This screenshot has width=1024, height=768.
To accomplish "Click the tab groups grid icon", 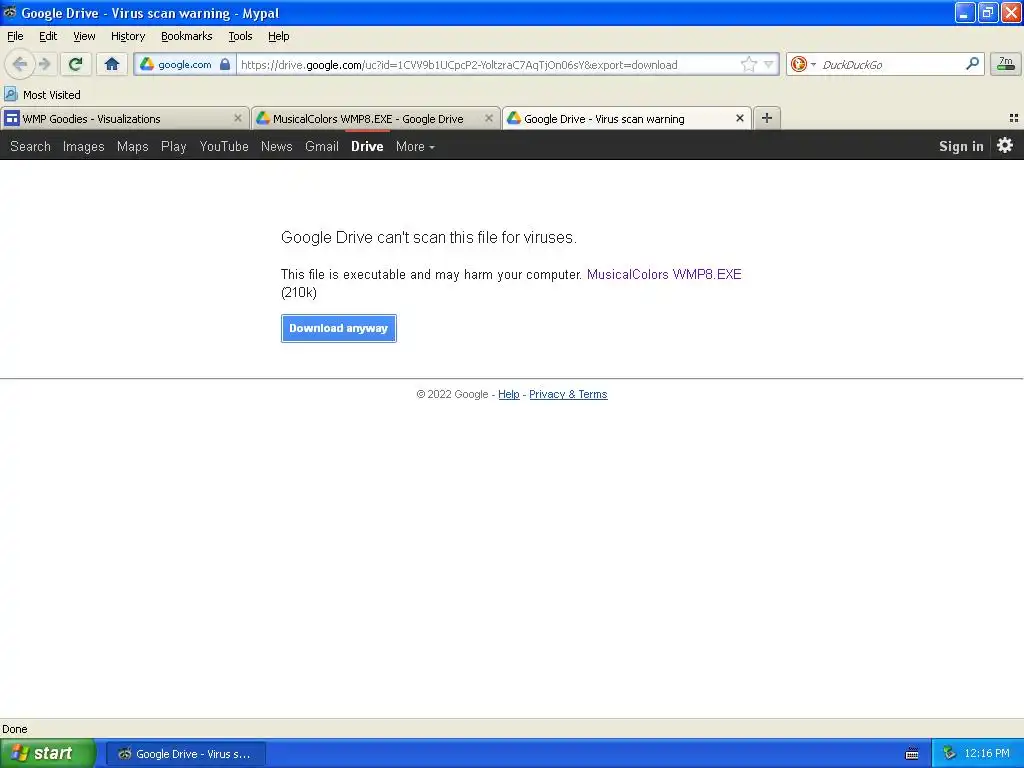I will [x=1014, y=118].
